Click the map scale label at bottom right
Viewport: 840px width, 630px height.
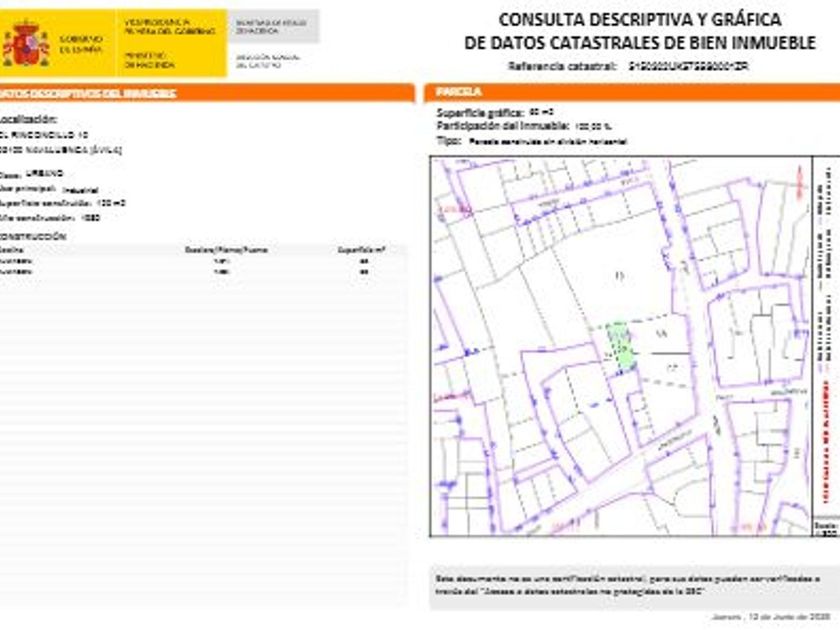[826, 529]
